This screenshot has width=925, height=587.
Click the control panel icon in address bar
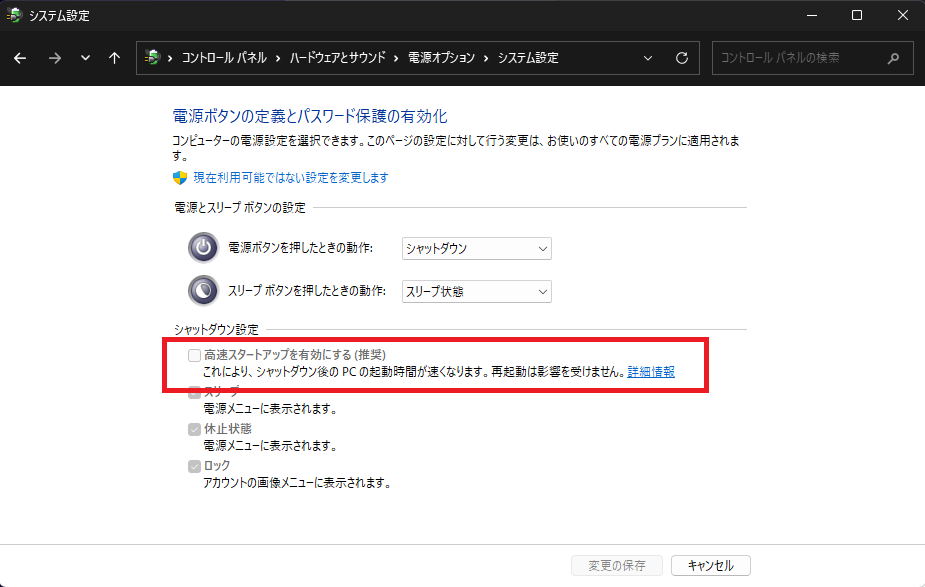tap(153, 58)
